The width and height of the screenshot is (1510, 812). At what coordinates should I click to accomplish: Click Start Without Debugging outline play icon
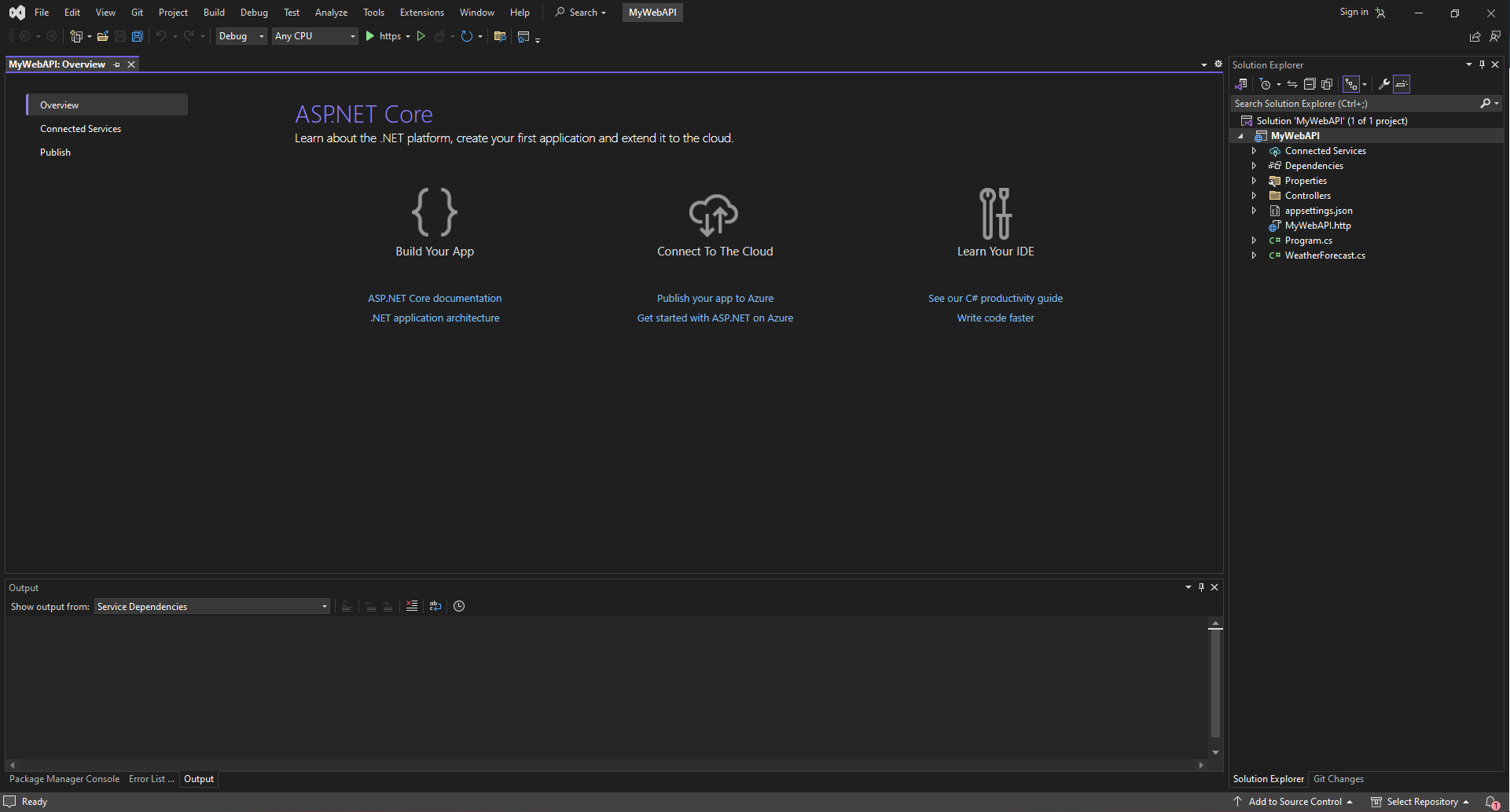pyautogui.click(x=421, y=36)
